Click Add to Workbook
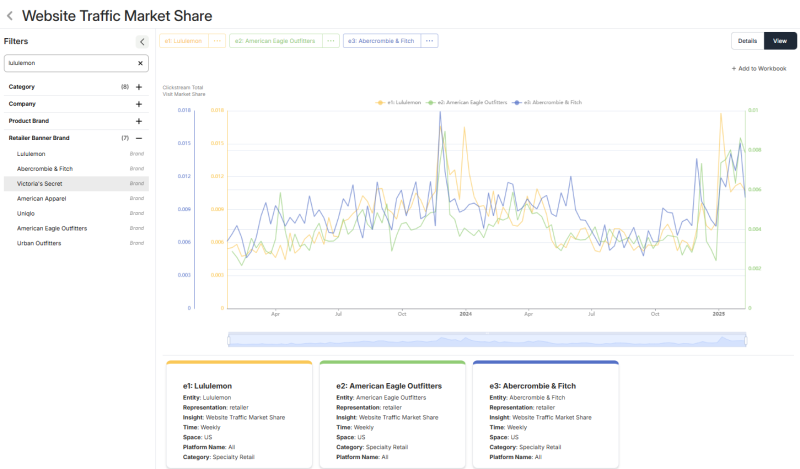The height and width of the screenshot is (469, 800). 759,68
